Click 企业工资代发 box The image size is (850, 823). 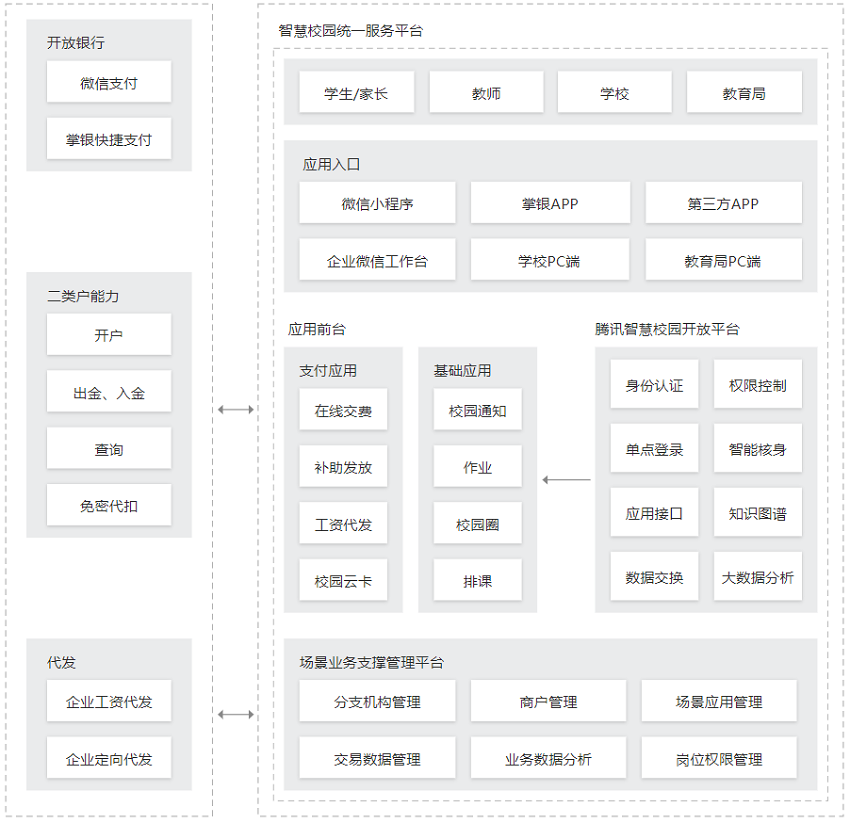(109, 701)
